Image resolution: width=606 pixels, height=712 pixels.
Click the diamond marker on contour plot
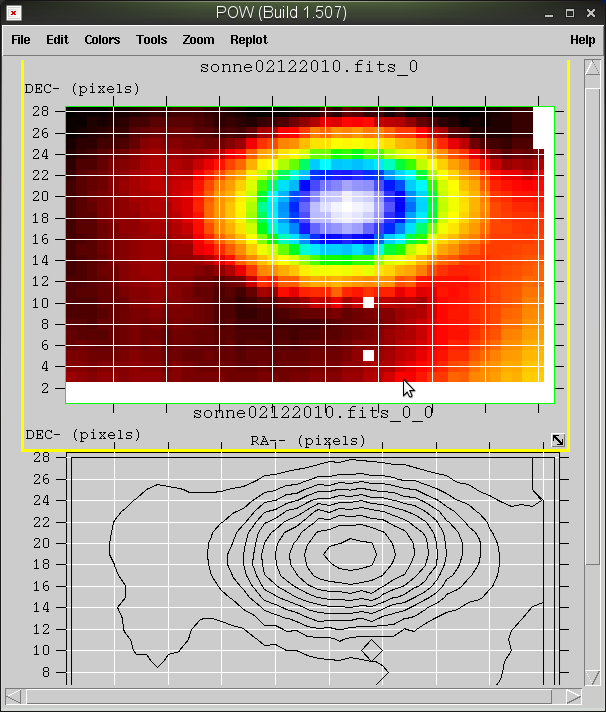click(x=371, y=650)
